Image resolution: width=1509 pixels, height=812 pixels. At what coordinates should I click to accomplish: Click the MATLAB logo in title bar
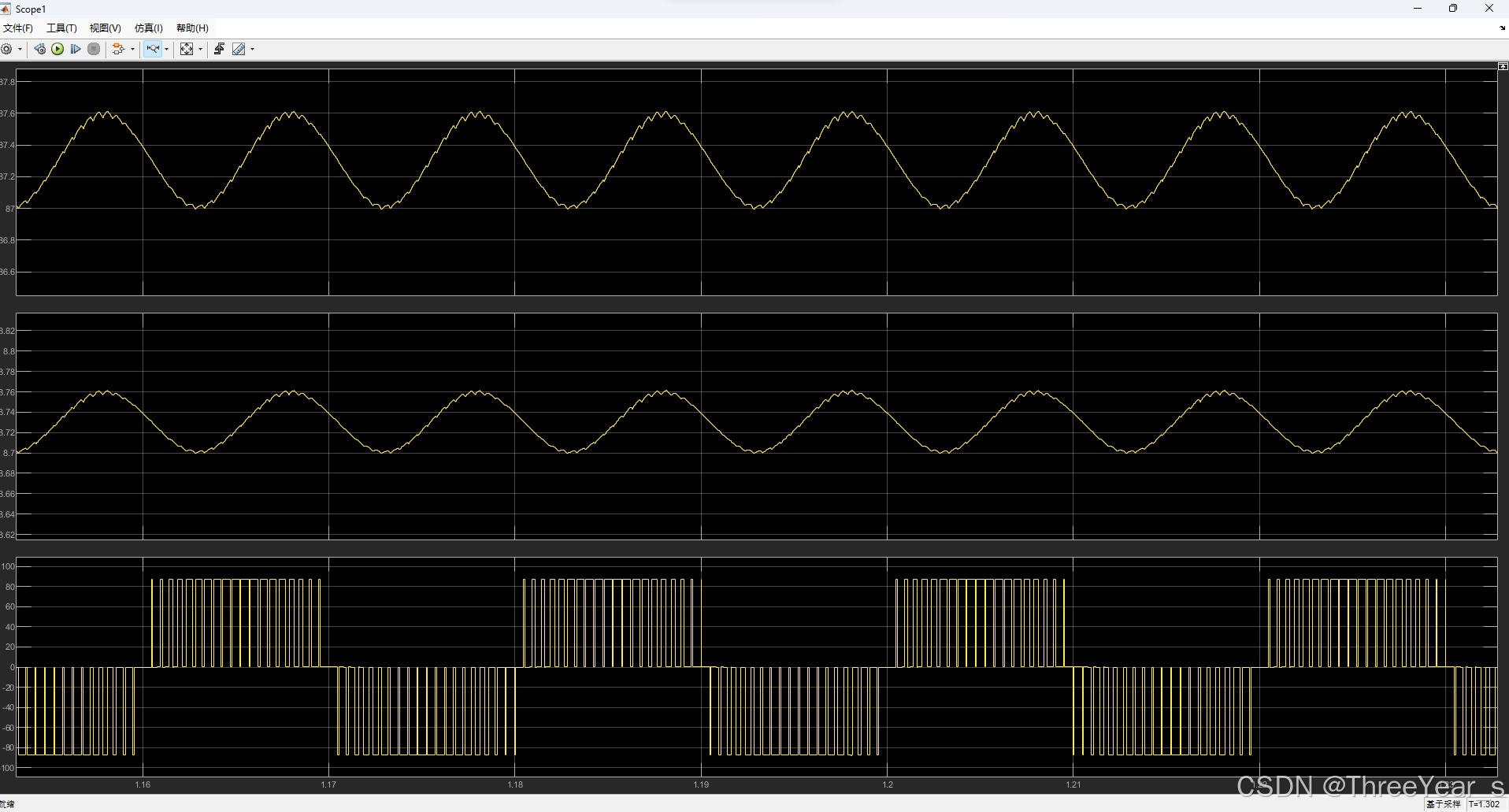point(6,9)
